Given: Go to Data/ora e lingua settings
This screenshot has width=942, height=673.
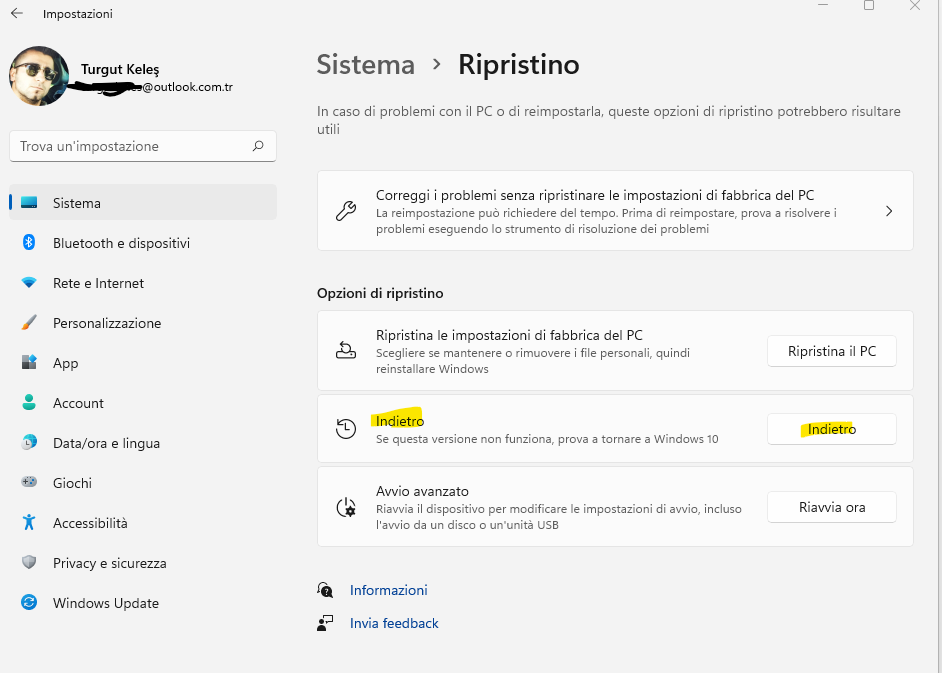Looking at the screenshot, I should tap(106, 443).
